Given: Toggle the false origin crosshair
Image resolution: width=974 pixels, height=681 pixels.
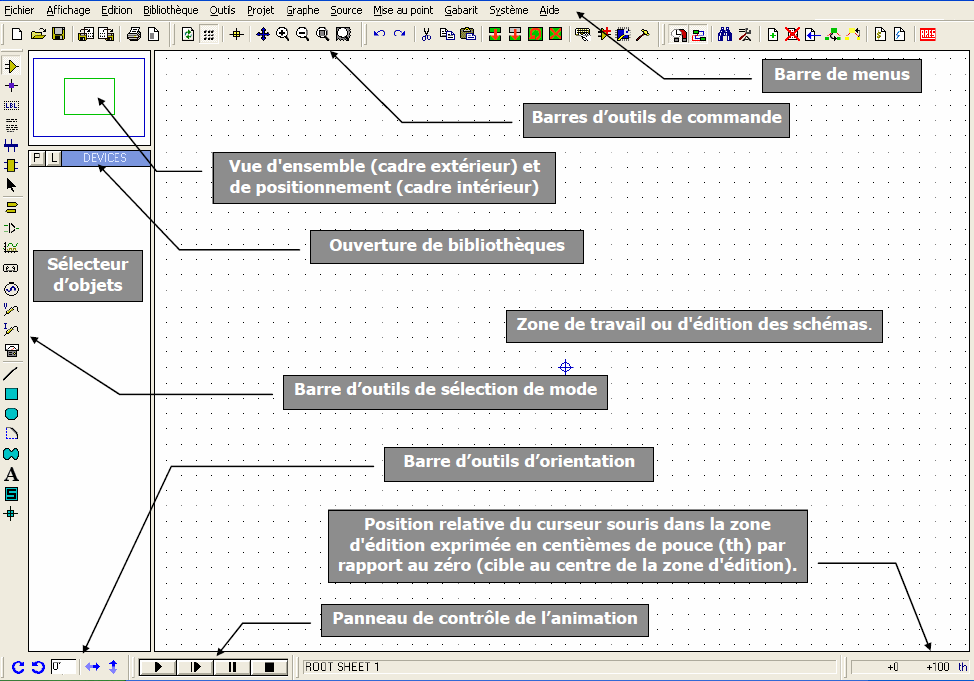Looking at the screenshot, I should (x=236, y=34).
